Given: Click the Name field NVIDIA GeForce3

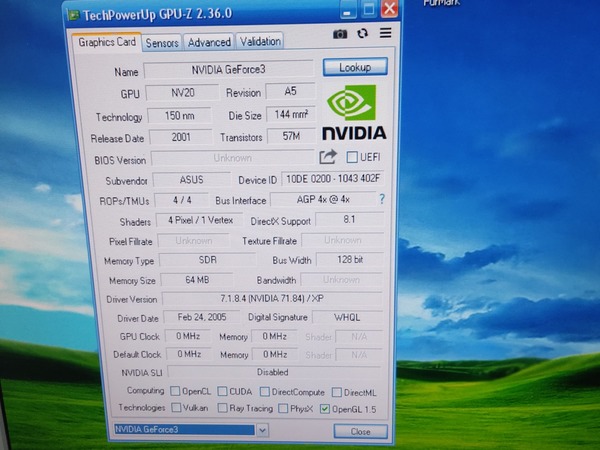Looking at the screenshot, I should (x=228, y=70).
